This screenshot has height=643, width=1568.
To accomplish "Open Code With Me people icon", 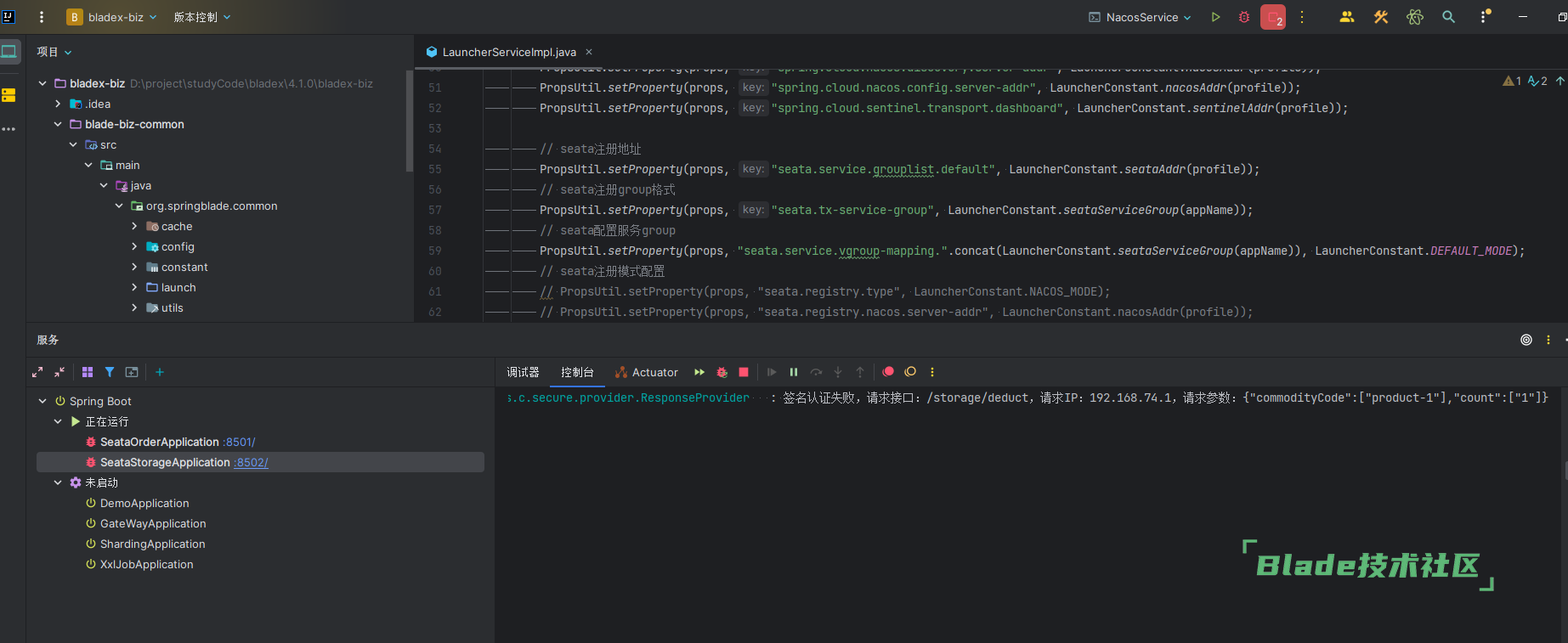I will 1347,17.
